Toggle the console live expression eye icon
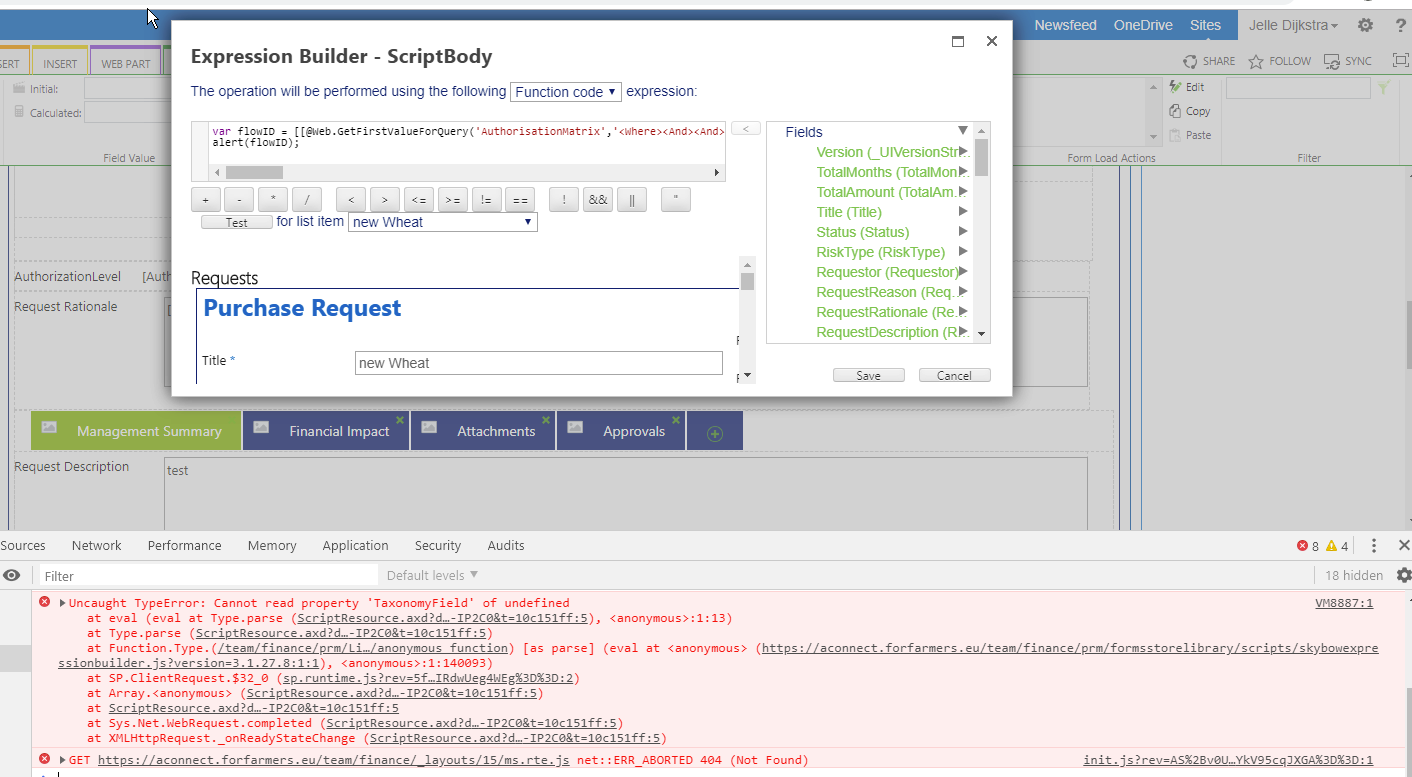Screen dimensions: 1412x777 [x=12, y=575]
